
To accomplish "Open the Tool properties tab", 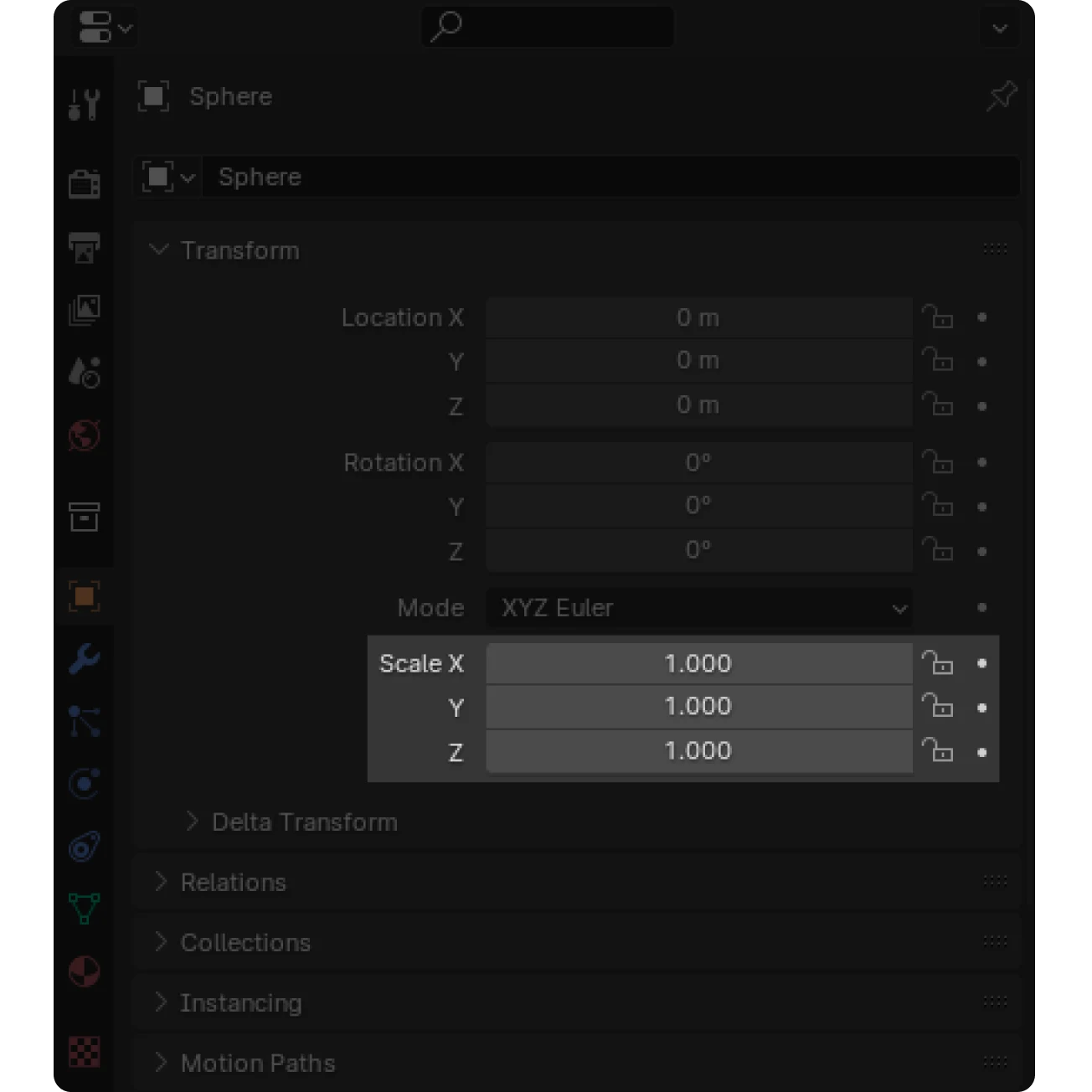I will [x=84, y=104].
